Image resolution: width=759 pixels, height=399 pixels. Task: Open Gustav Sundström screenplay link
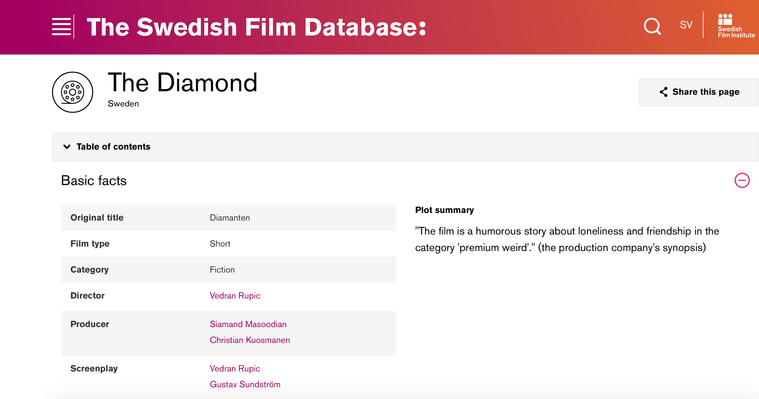[245, 384]
